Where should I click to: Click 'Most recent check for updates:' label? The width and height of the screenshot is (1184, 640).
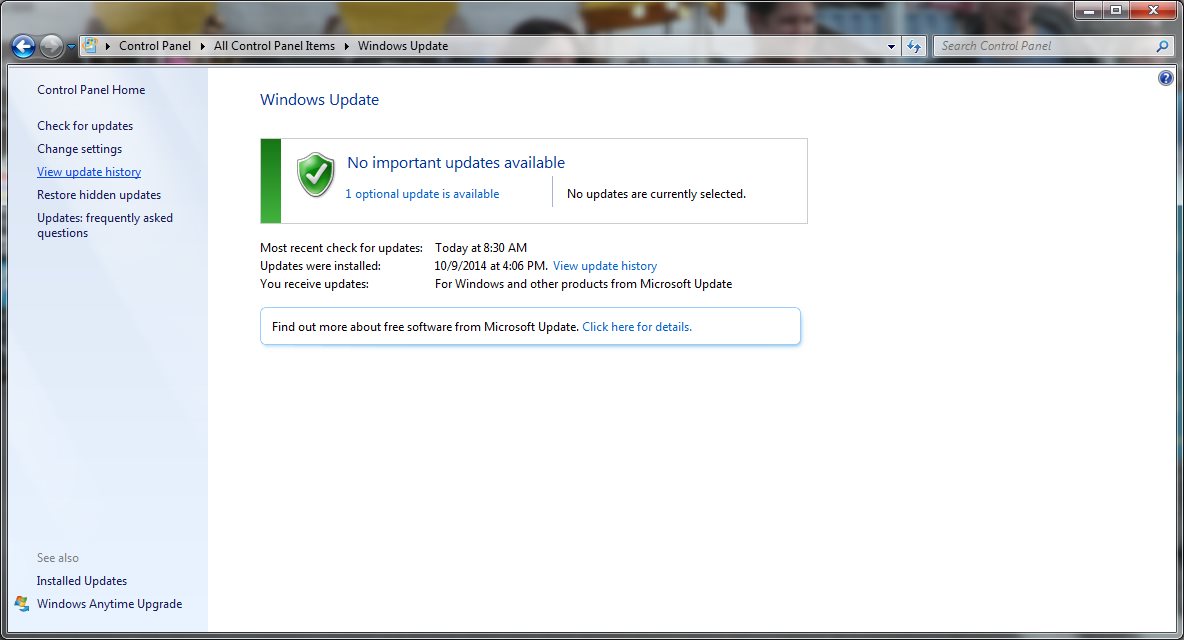(x=341, y=248)
